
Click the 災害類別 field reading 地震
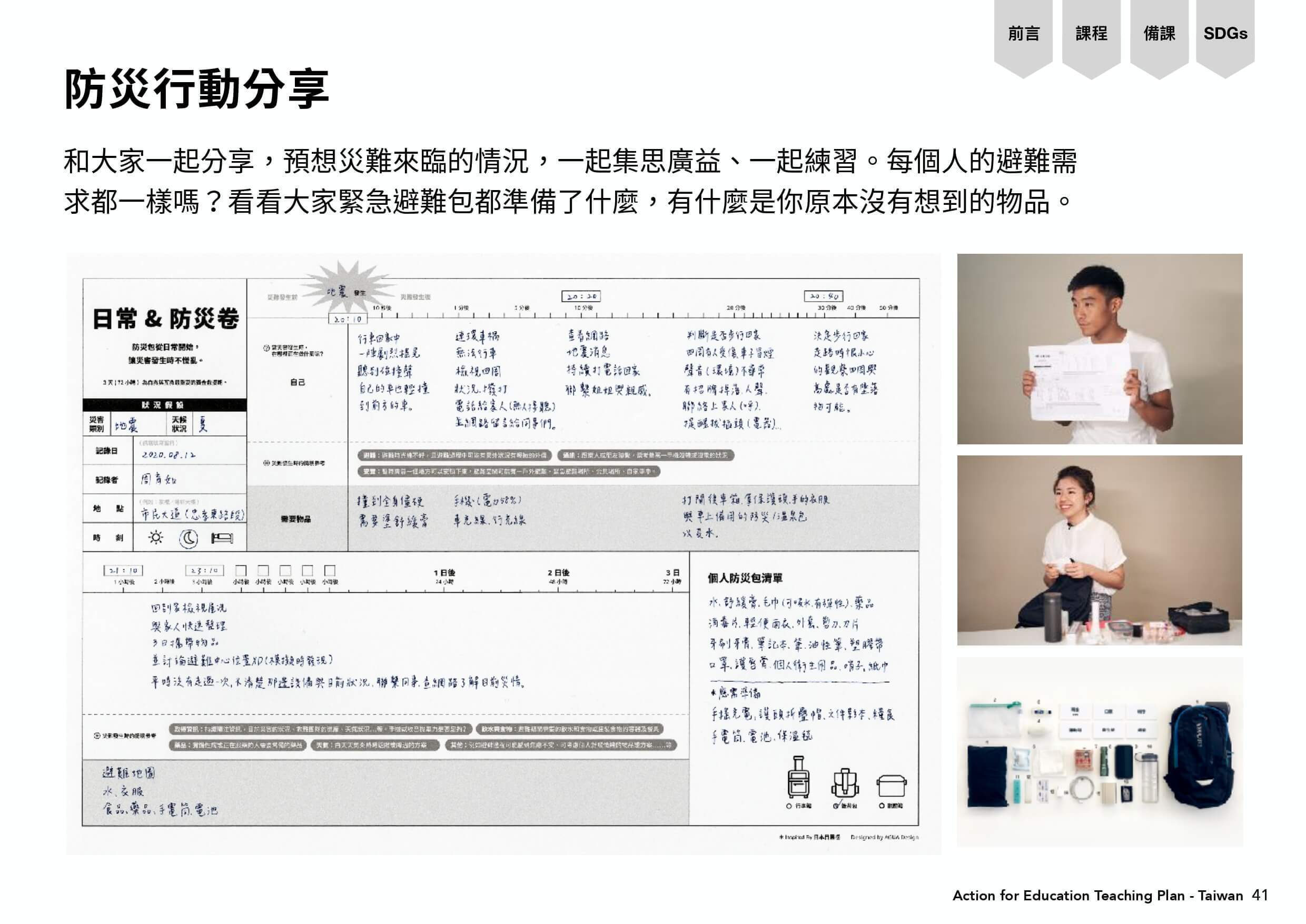tap(138, 425)
